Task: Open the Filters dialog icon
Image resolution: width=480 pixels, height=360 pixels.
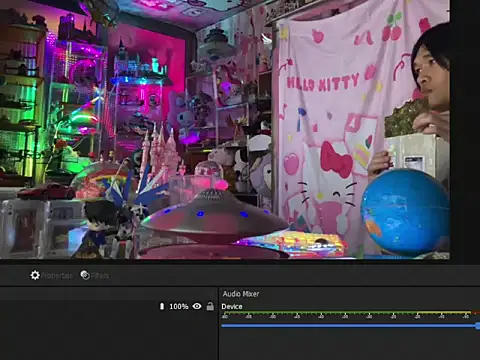Action: (85, 275)
